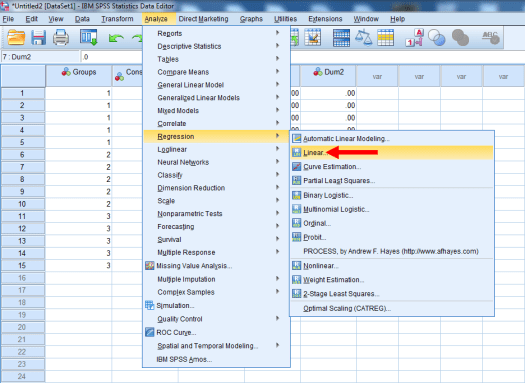The width and height of the screenshot is (525, 383).
Task: Open the Transform menu
Action: (x=117, y=19)
